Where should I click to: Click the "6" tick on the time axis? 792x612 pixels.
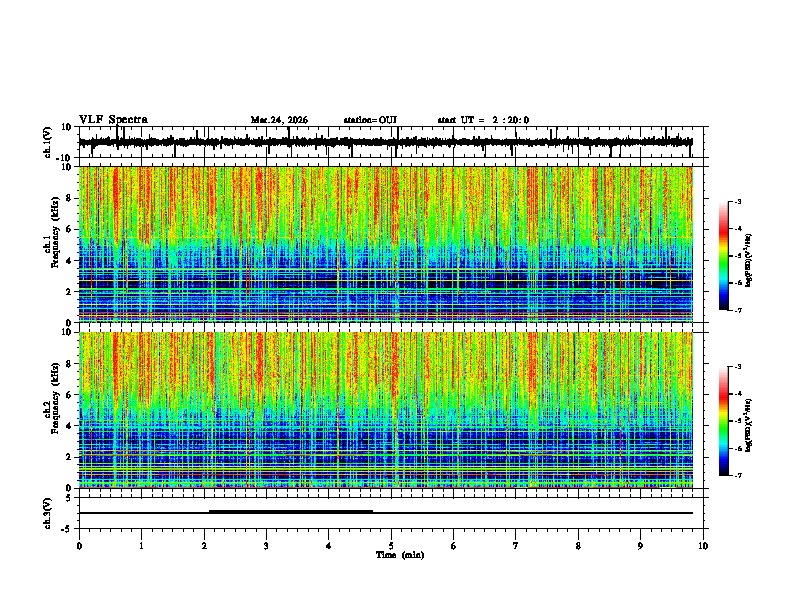pos(454,546)
